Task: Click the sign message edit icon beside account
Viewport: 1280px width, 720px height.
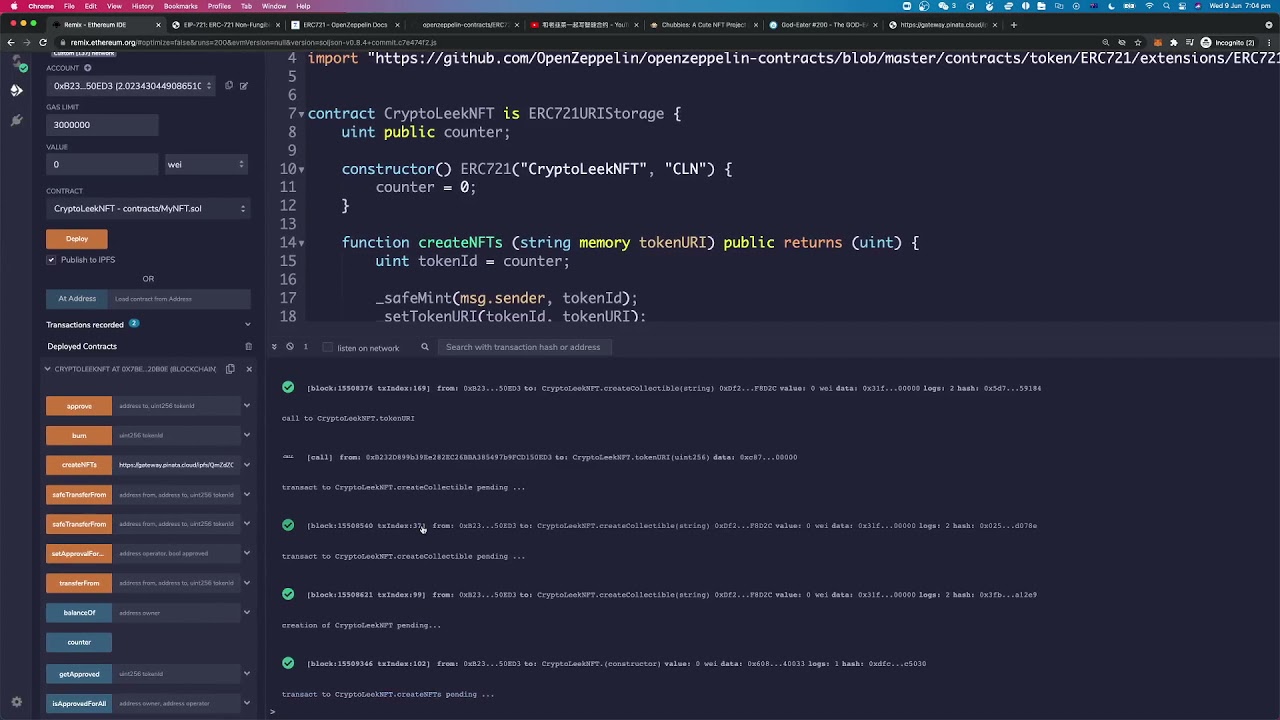Action: [x=243, y=86]
